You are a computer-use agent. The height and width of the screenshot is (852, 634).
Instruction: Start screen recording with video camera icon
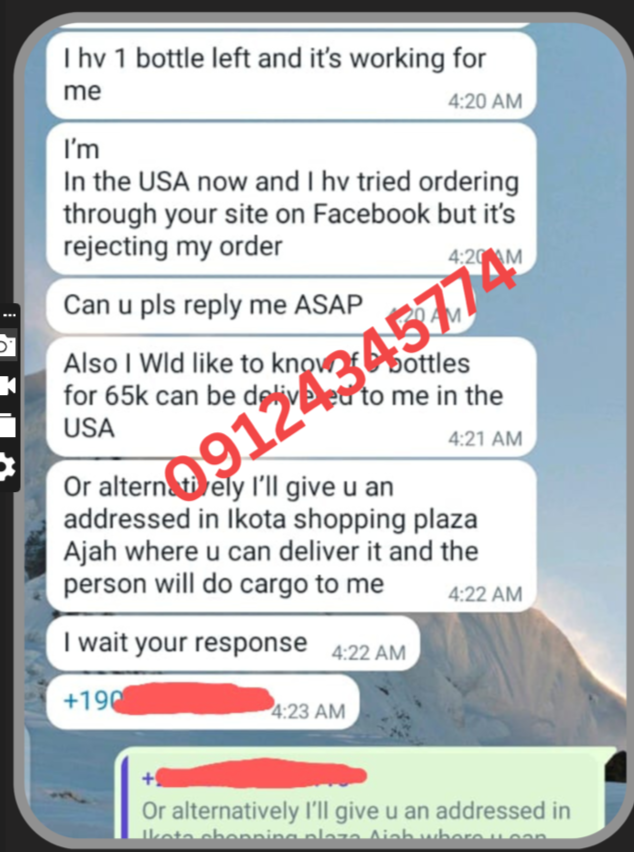7,385
